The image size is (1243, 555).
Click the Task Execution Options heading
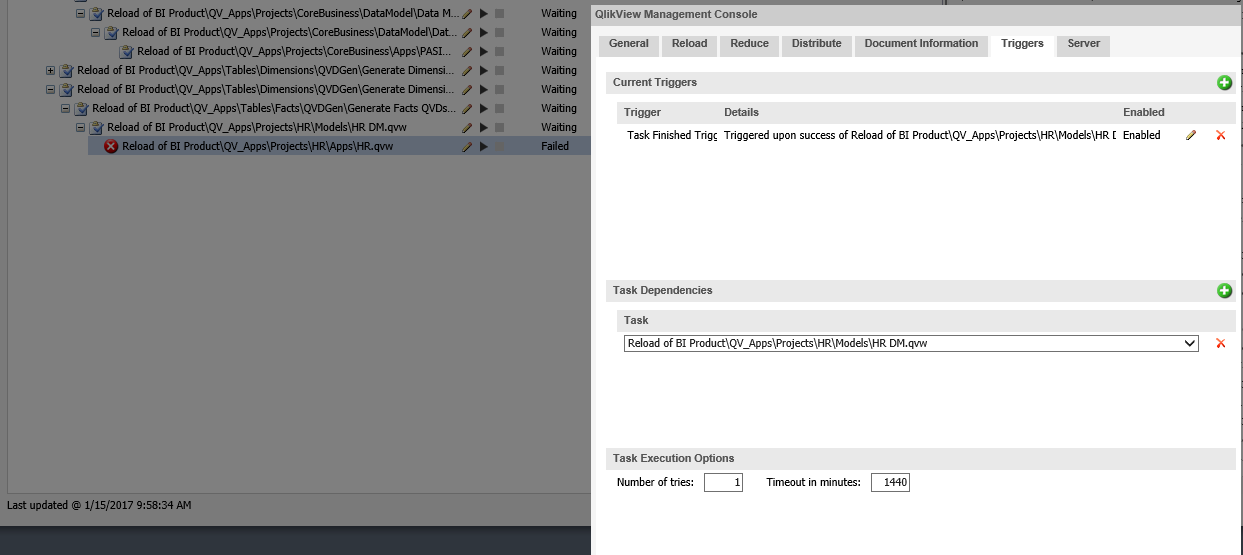tap(673, 458)
